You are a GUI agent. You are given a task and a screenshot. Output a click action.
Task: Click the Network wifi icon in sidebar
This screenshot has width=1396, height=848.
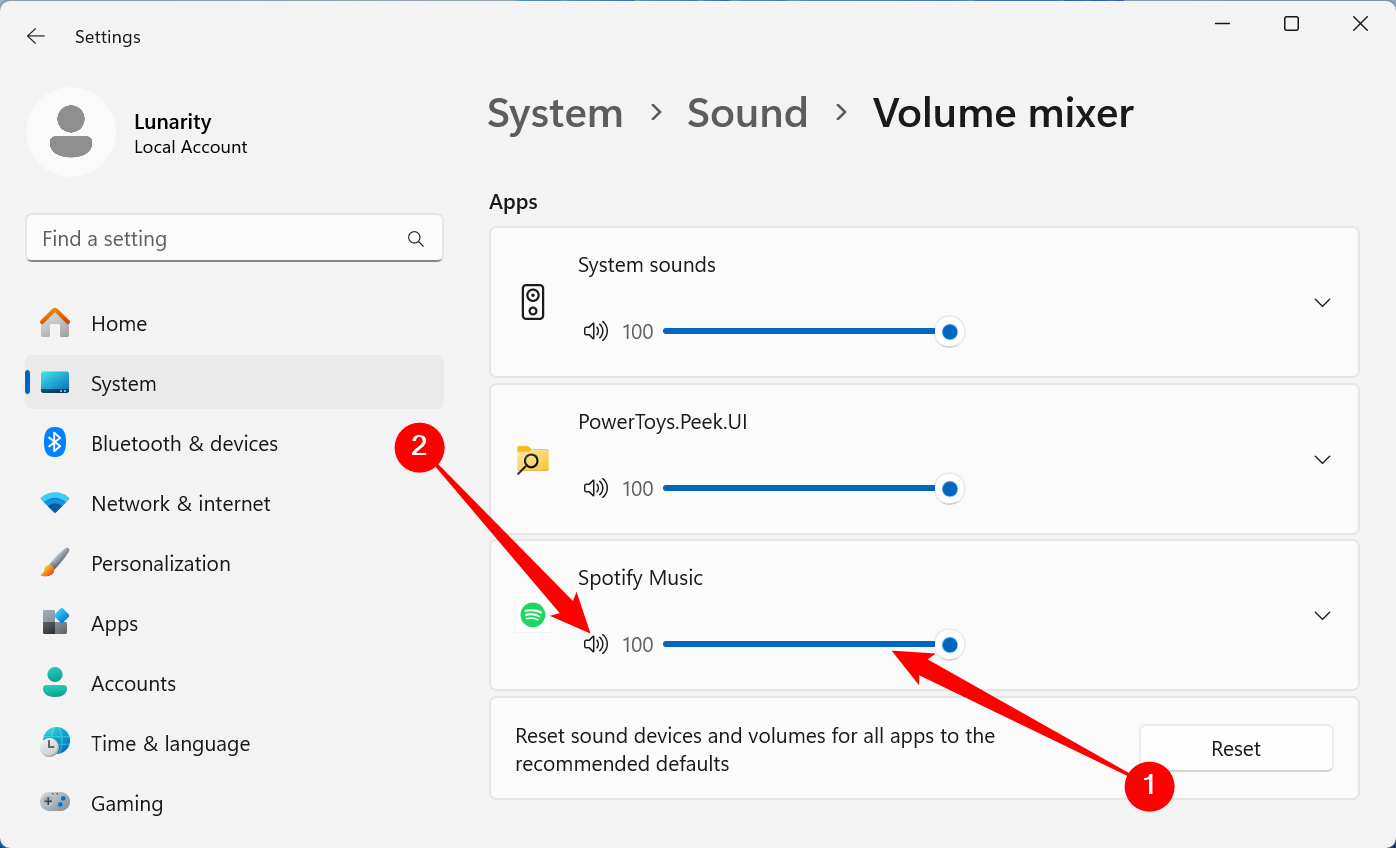click(x=55, y=503)
